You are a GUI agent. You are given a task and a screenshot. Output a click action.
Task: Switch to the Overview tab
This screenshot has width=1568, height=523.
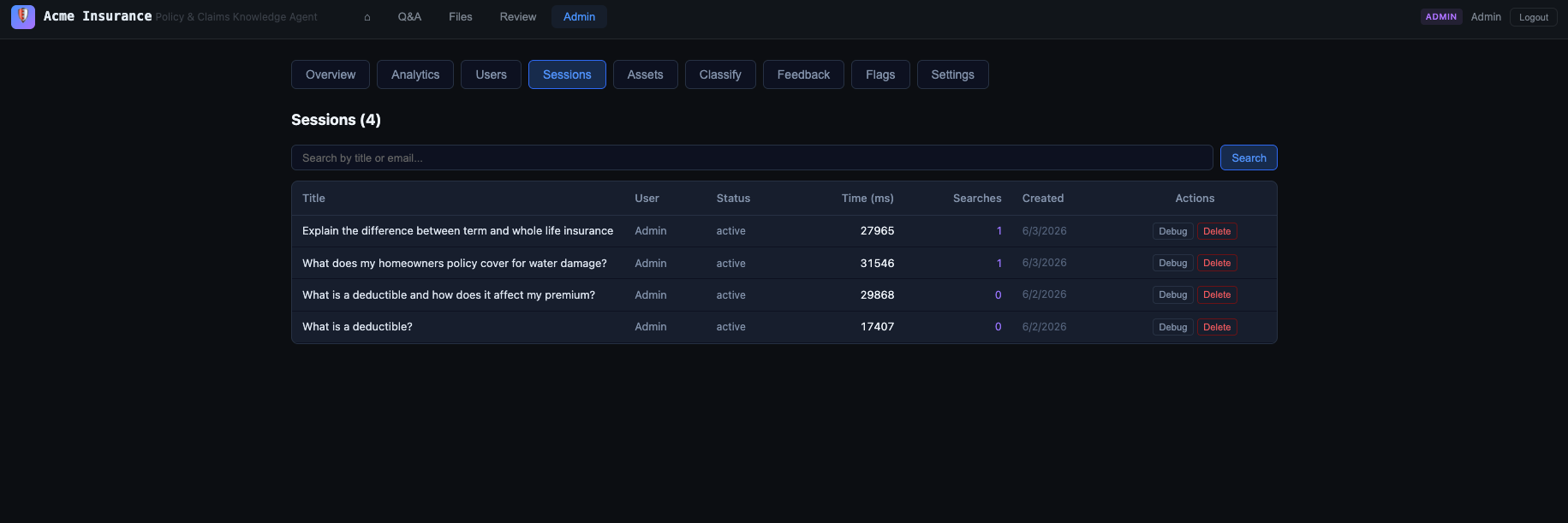coord(331,74)
